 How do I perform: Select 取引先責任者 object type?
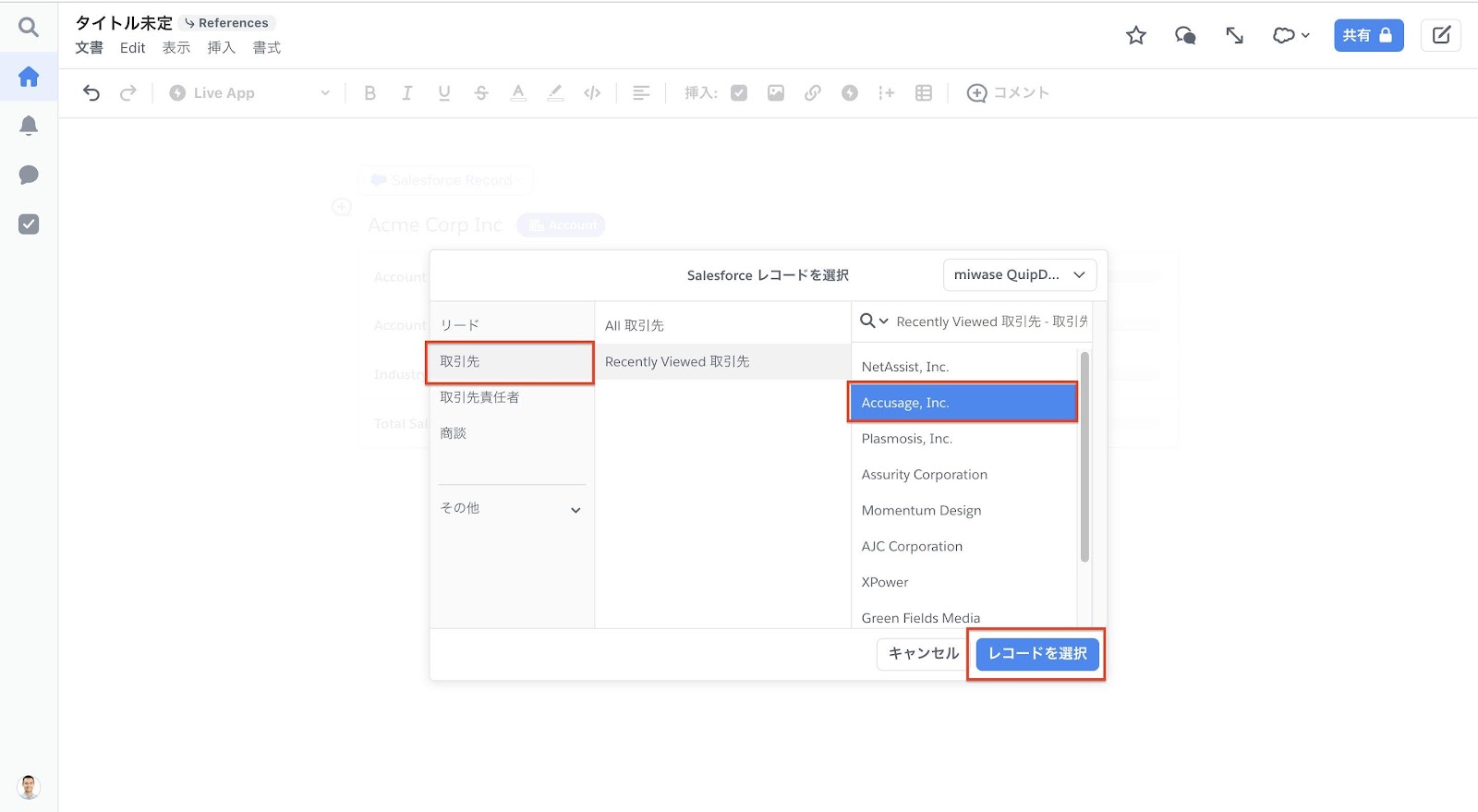click(x=512, y=397)
